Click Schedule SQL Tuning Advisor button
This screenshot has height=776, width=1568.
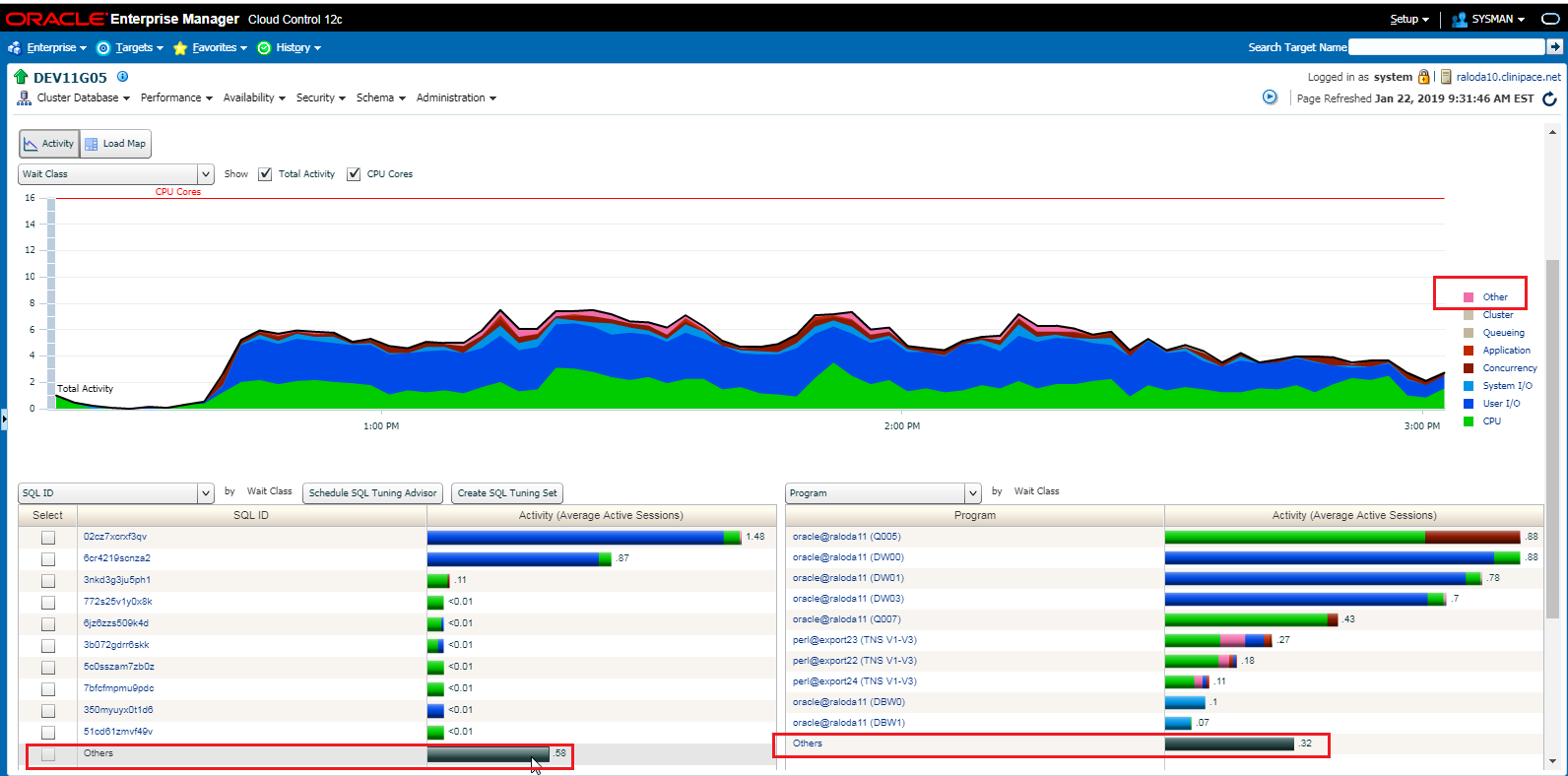coord(373,493)
